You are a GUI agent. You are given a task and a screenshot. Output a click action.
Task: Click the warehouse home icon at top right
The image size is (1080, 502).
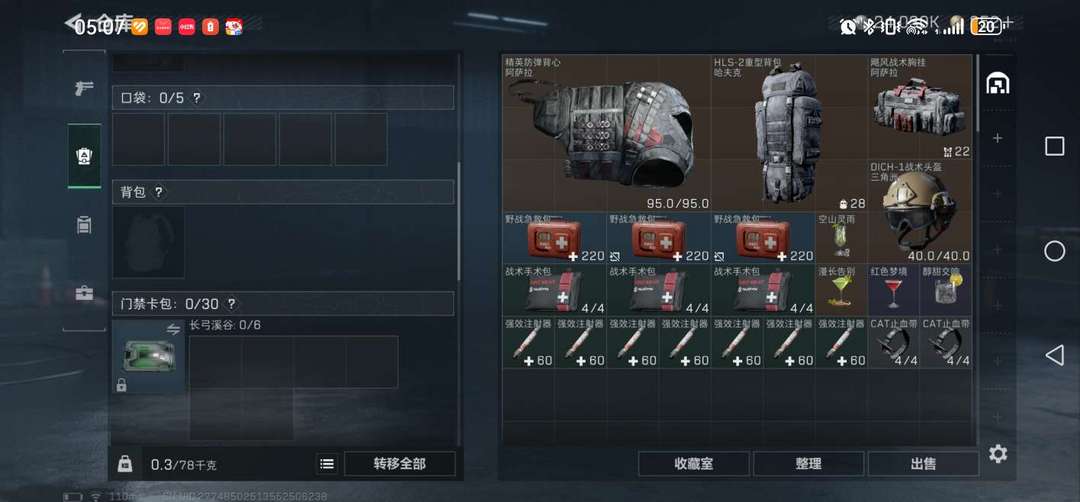click(x=997, y=83)
